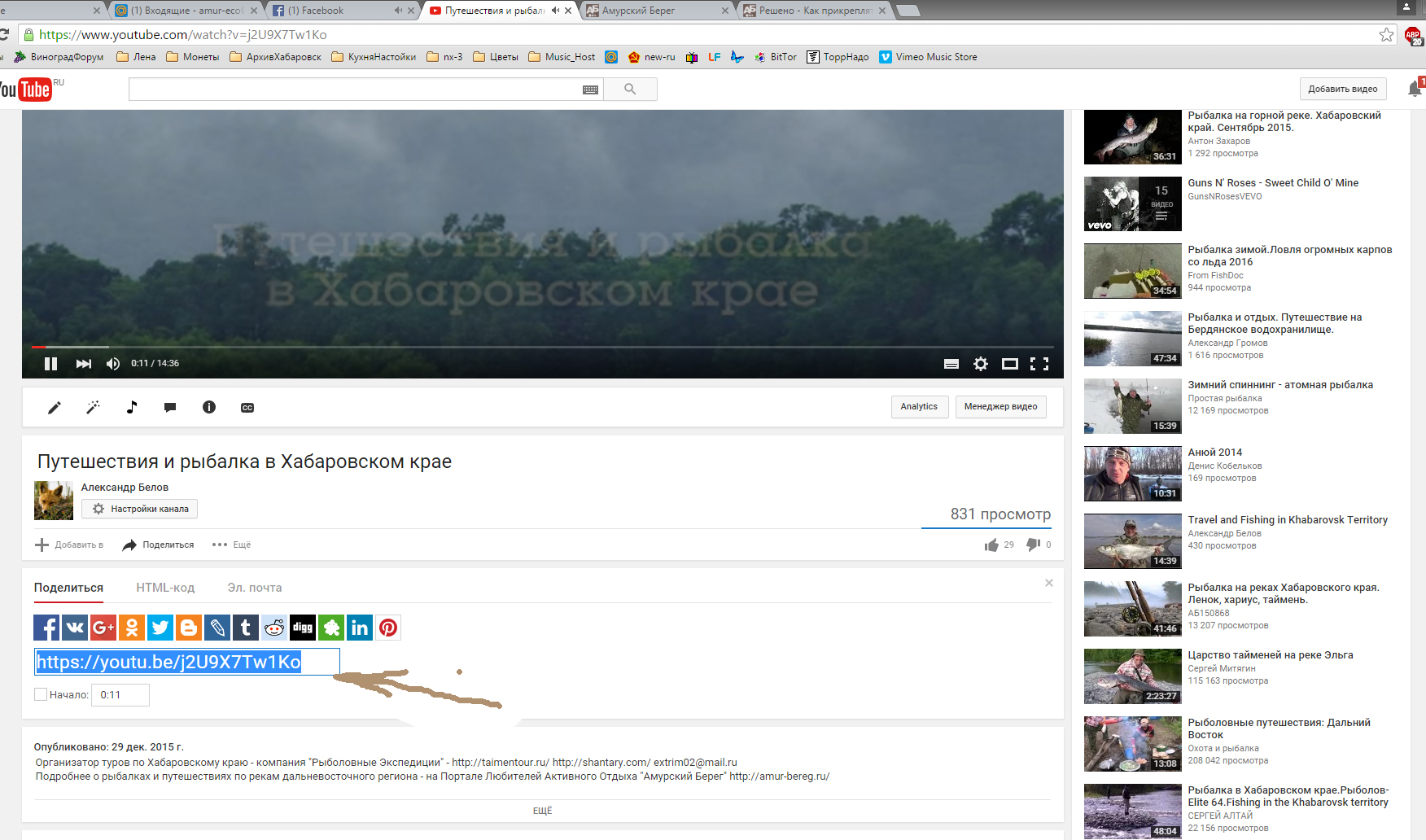Open the annotations speech bubble tool
The height and width of the screenshot is (840, 1426).
point(170,407)
